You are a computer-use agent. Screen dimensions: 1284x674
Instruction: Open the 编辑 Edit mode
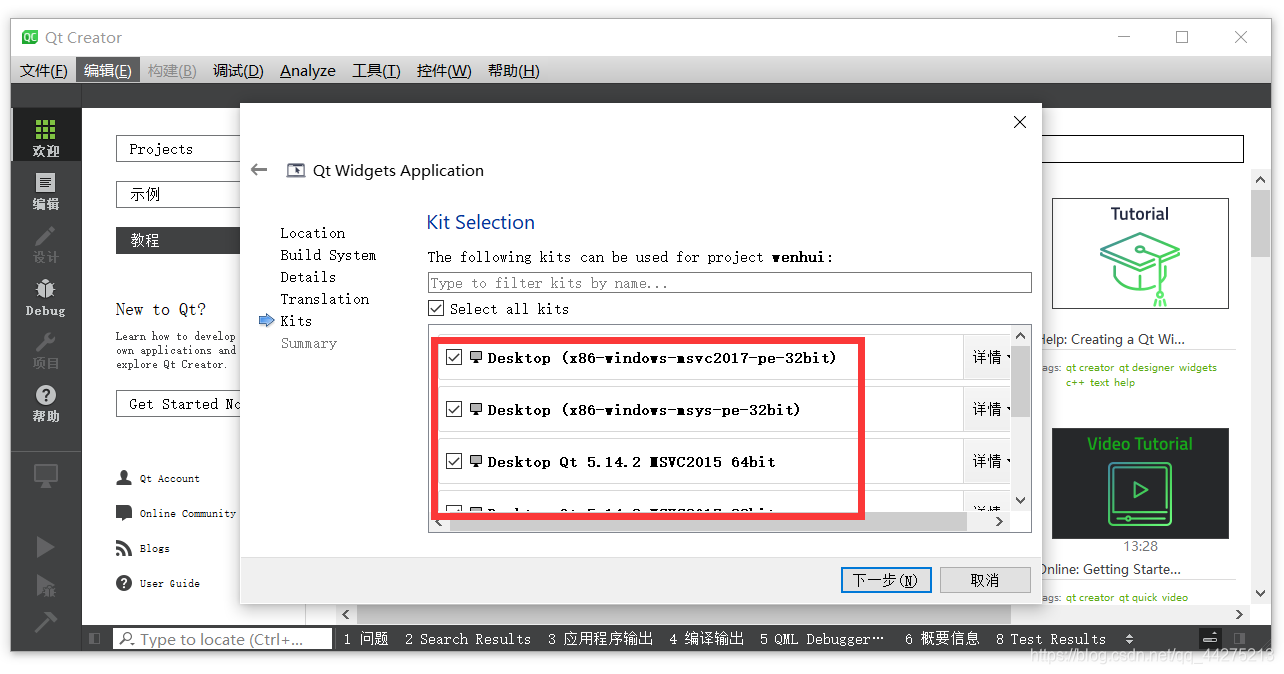pos(45,190)
